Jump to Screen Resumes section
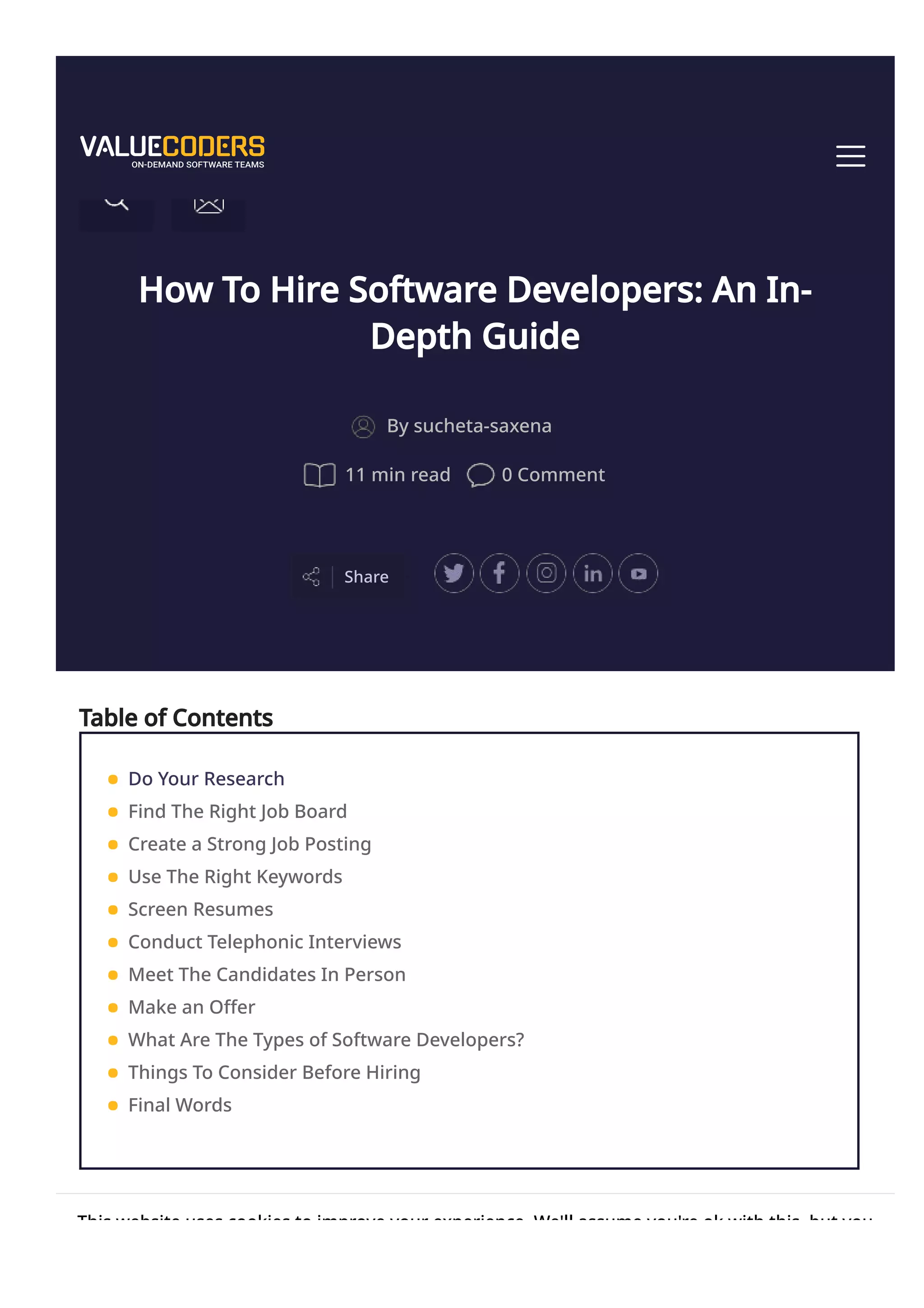Viewport: 924px width, 1308px height. [x=200, y=909]
